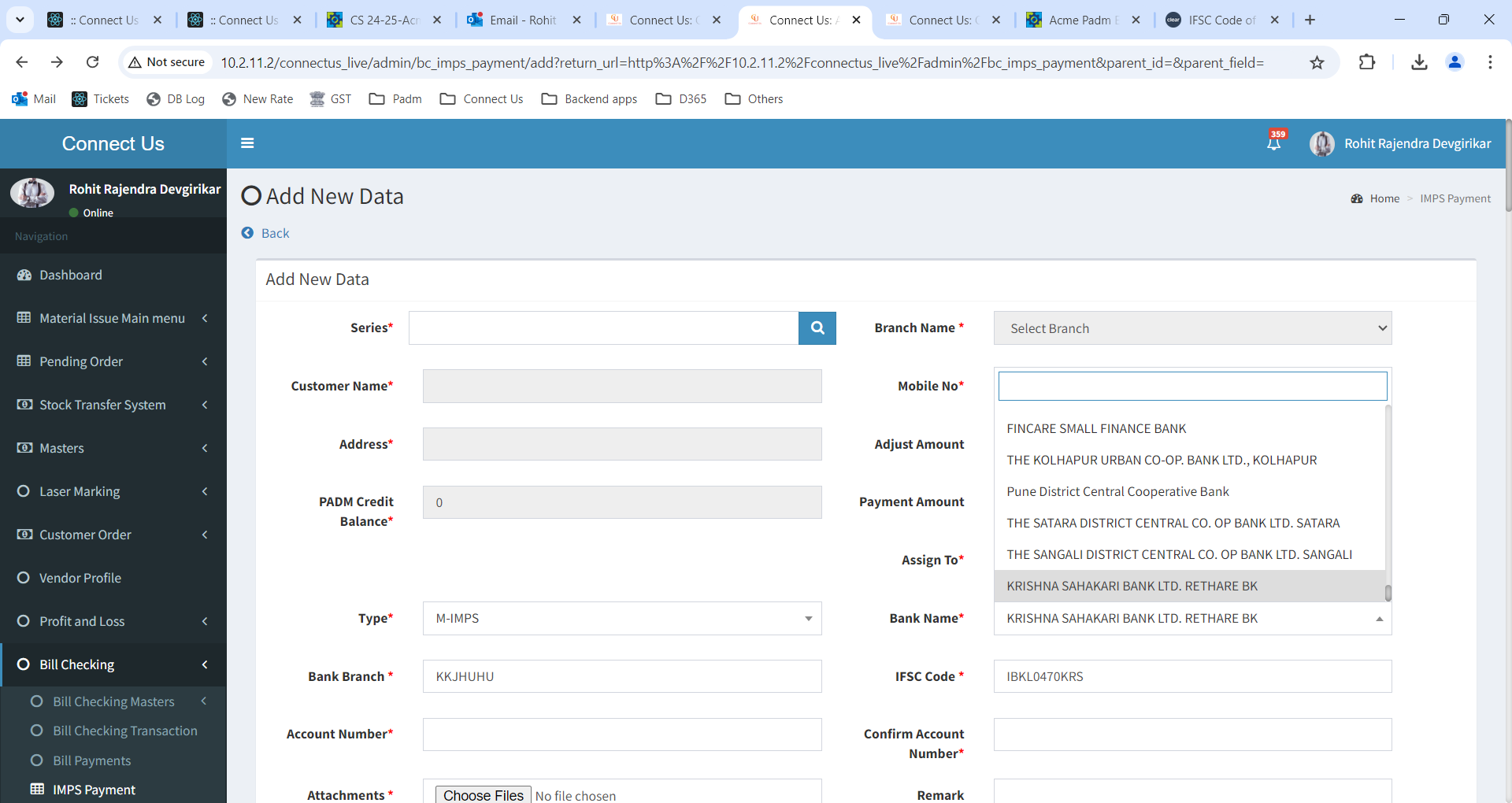
Task: Open the browser downloads icon
Action: 1419,62
